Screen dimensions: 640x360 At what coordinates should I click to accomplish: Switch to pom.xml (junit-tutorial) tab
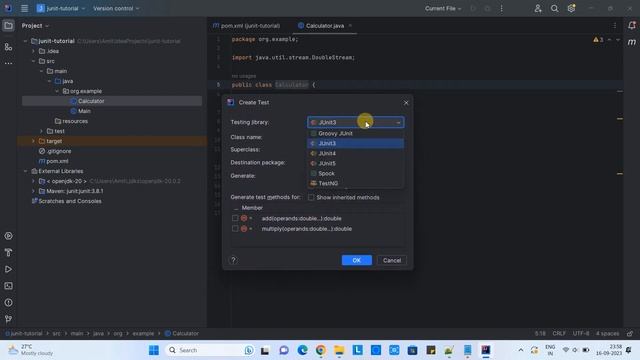pyautogui.click(x=247, y=26)
